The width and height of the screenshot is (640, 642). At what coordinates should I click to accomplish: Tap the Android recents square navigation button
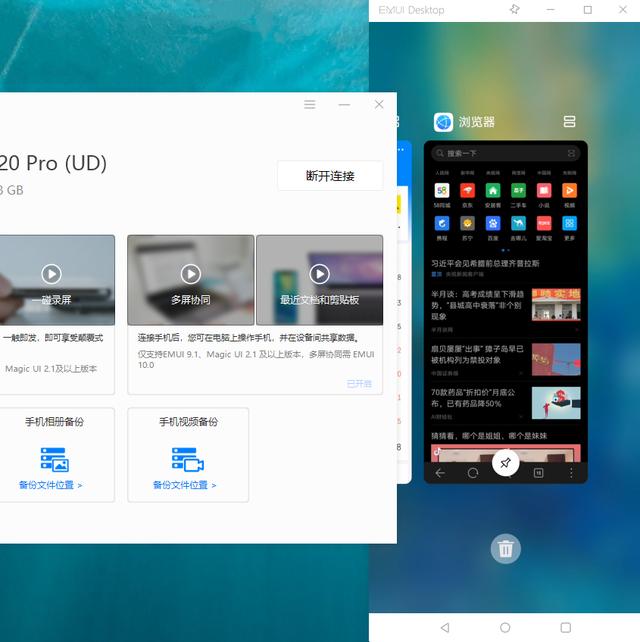point(566,627)
